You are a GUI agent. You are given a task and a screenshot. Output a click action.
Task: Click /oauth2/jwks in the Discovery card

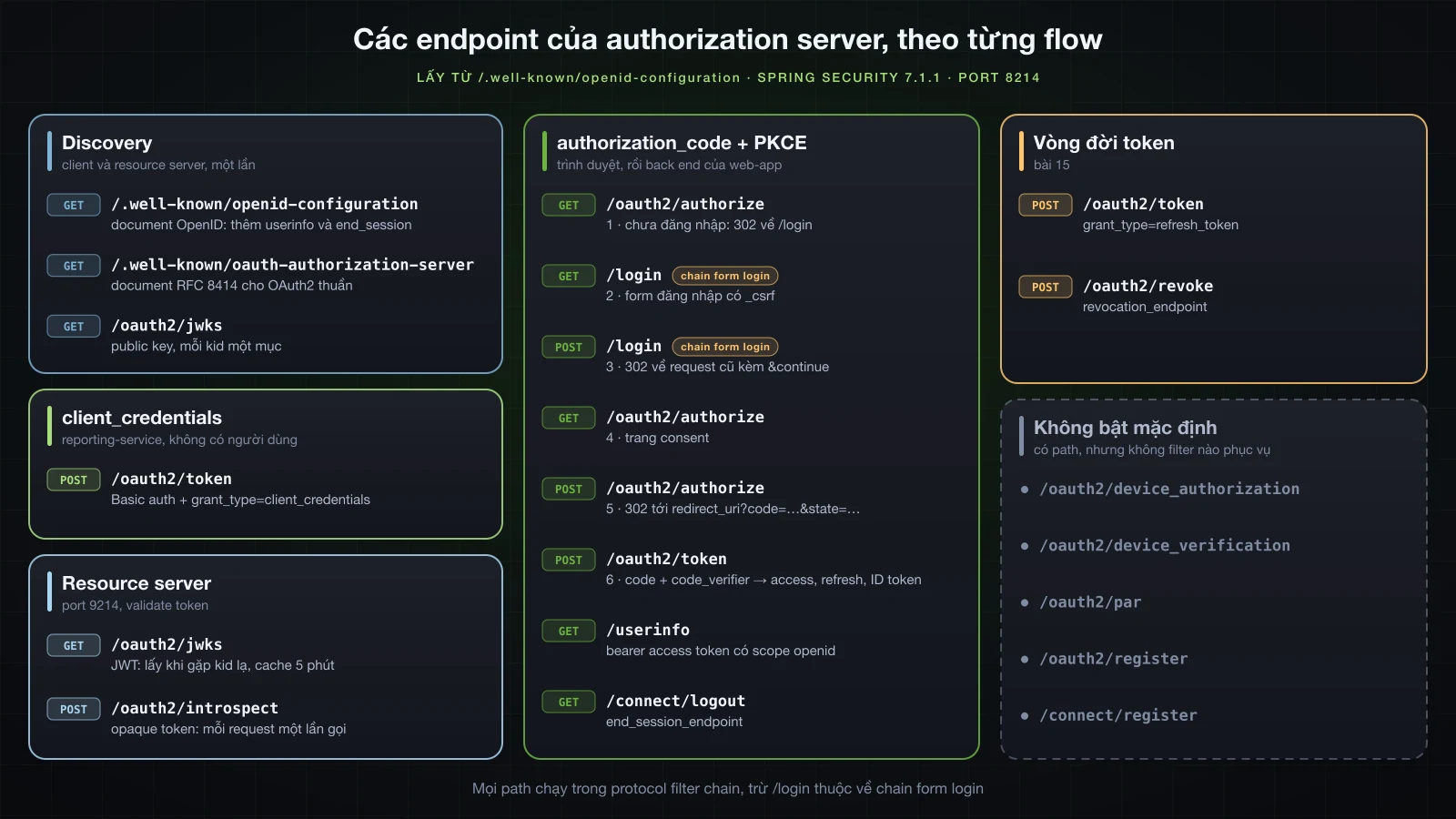point(167,325)
